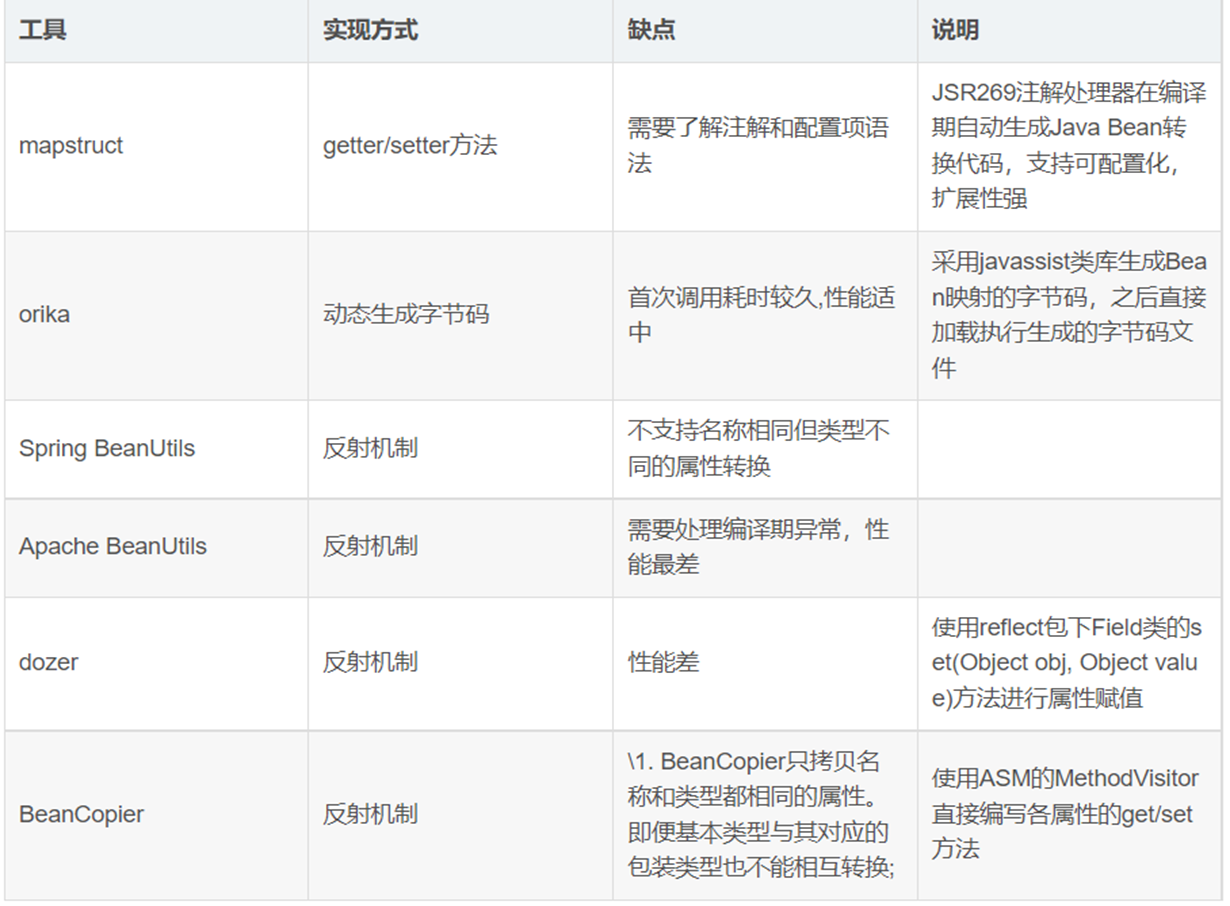Click the getter/setter方法 cell
This screenshot has height=906, width=1230.
(460, 146)
